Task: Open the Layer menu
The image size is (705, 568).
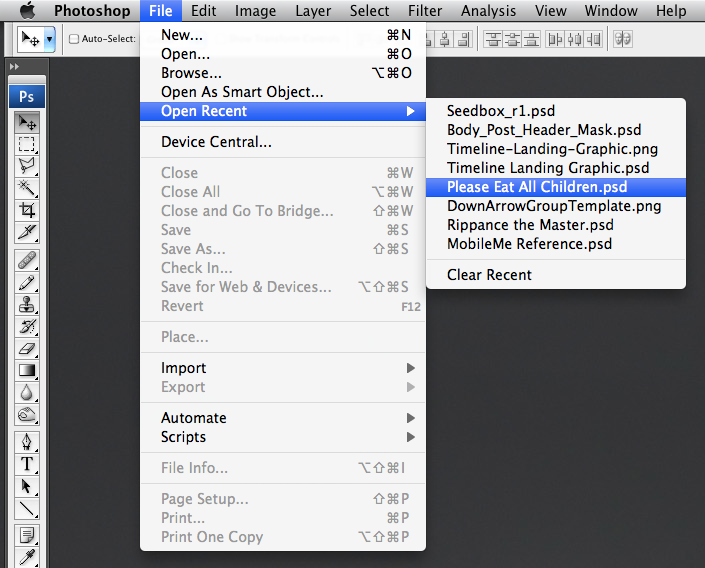Action: 313,11
